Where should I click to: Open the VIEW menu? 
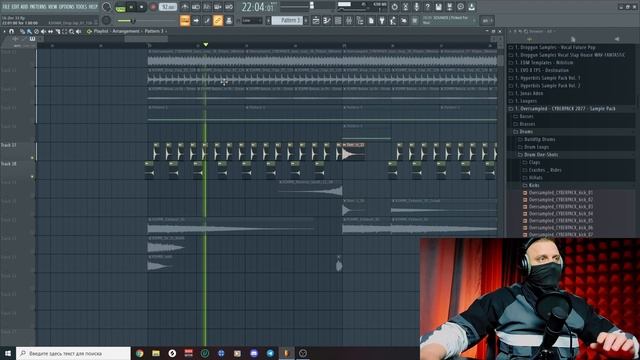(53, 7)
